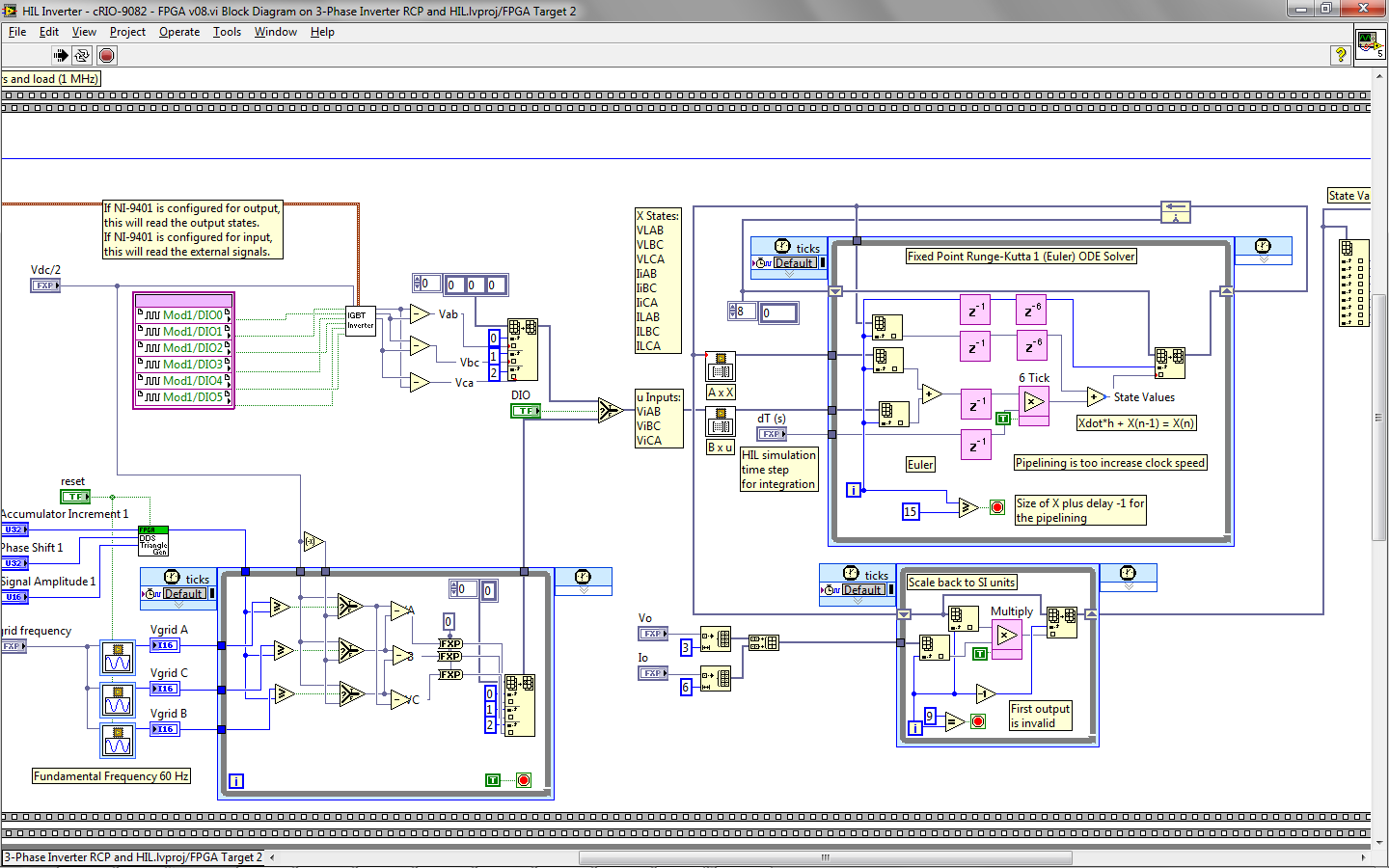Select the Select node beside DIO terminal
Screen dimensions: 1389x868
click(x=610, y=411)
